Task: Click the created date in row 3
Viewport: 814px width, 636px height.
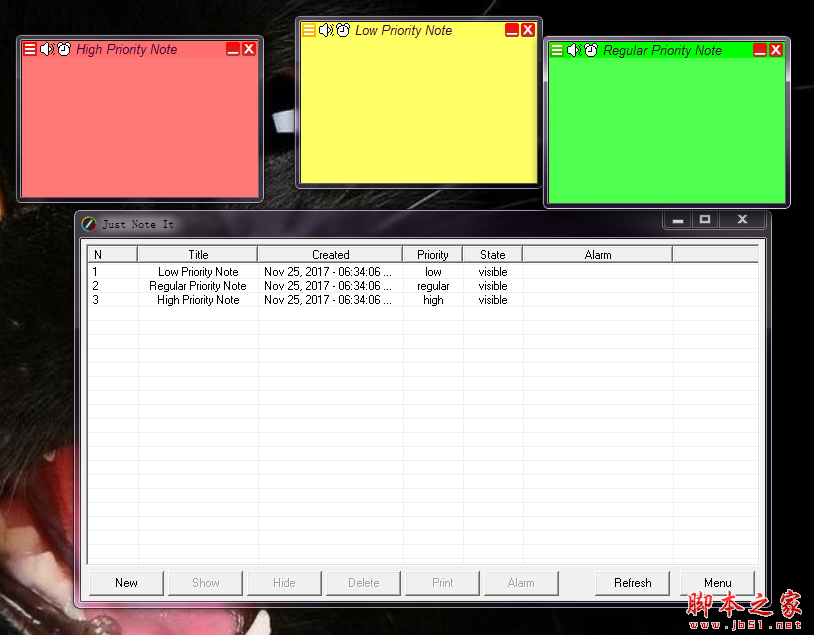Action: (328, 300)
